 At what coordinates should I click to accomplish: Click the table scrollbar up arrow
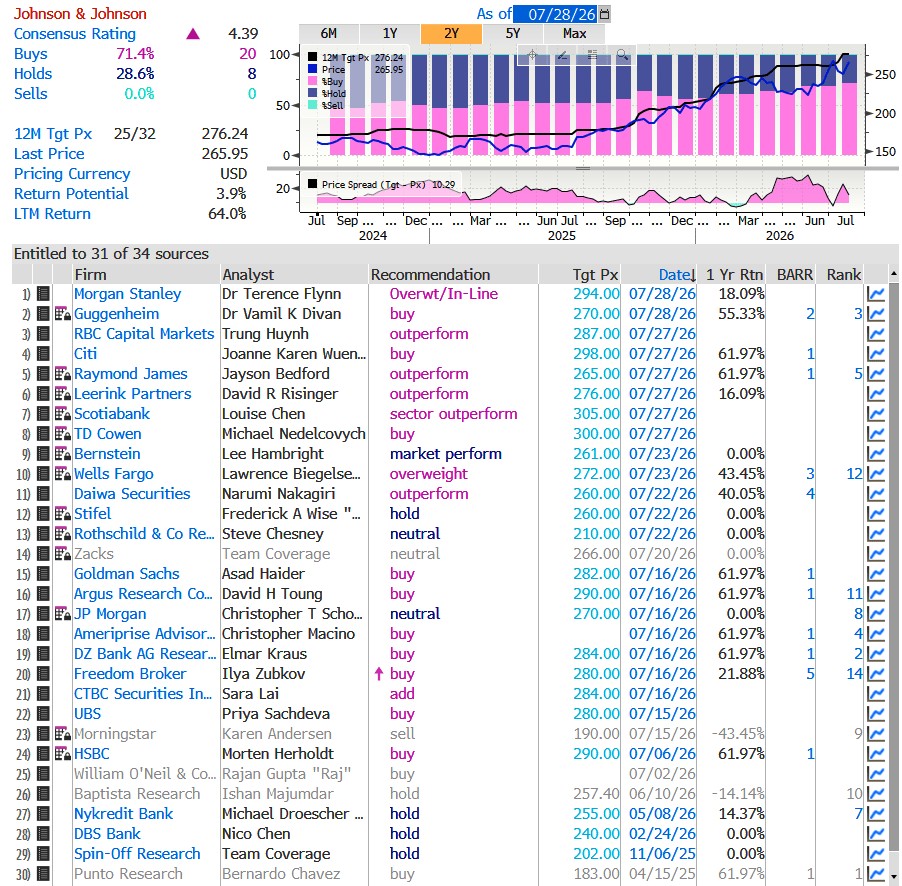pos(893,274)
